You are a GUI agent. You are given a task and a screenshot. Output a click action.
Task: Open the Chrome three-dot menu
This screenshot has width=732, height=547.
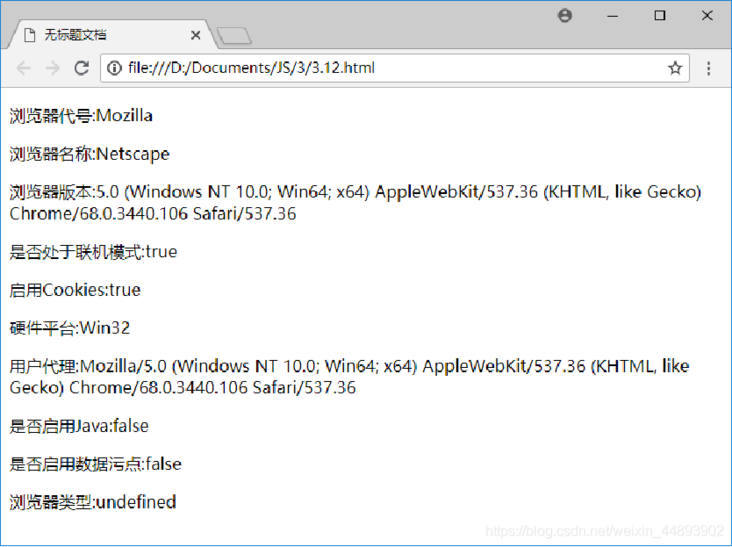[709, 68]
